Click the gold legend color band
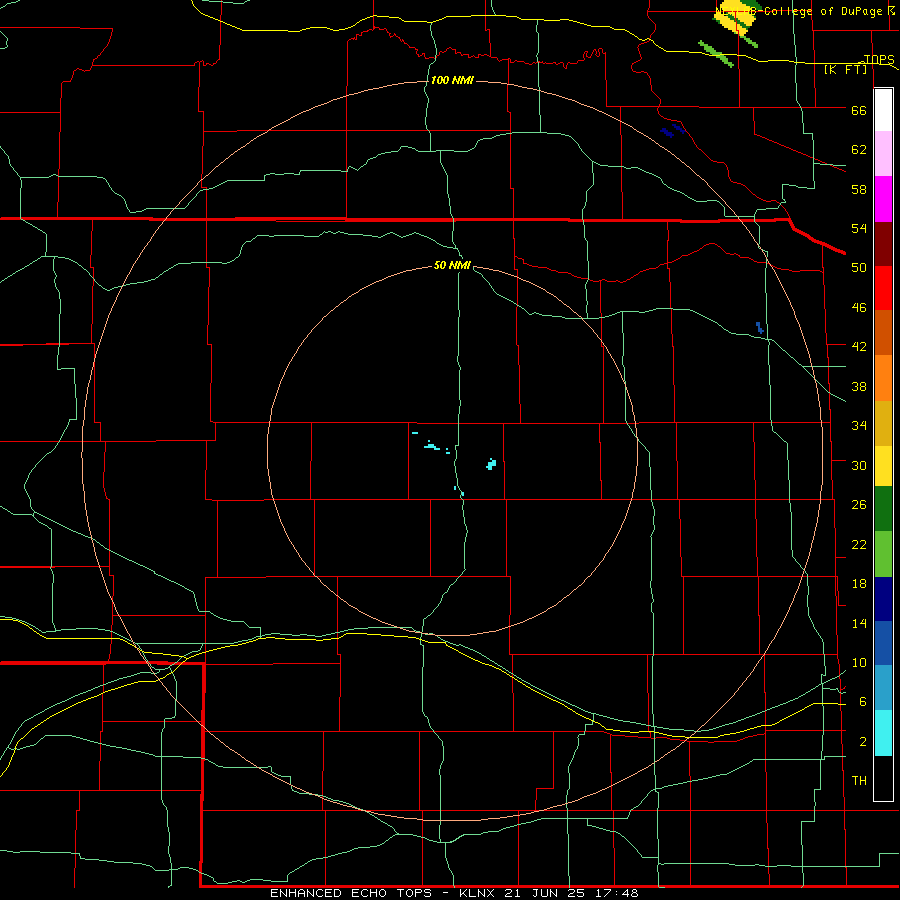The width and height of the screenshot is (900, 900). (x=883, y=423)
